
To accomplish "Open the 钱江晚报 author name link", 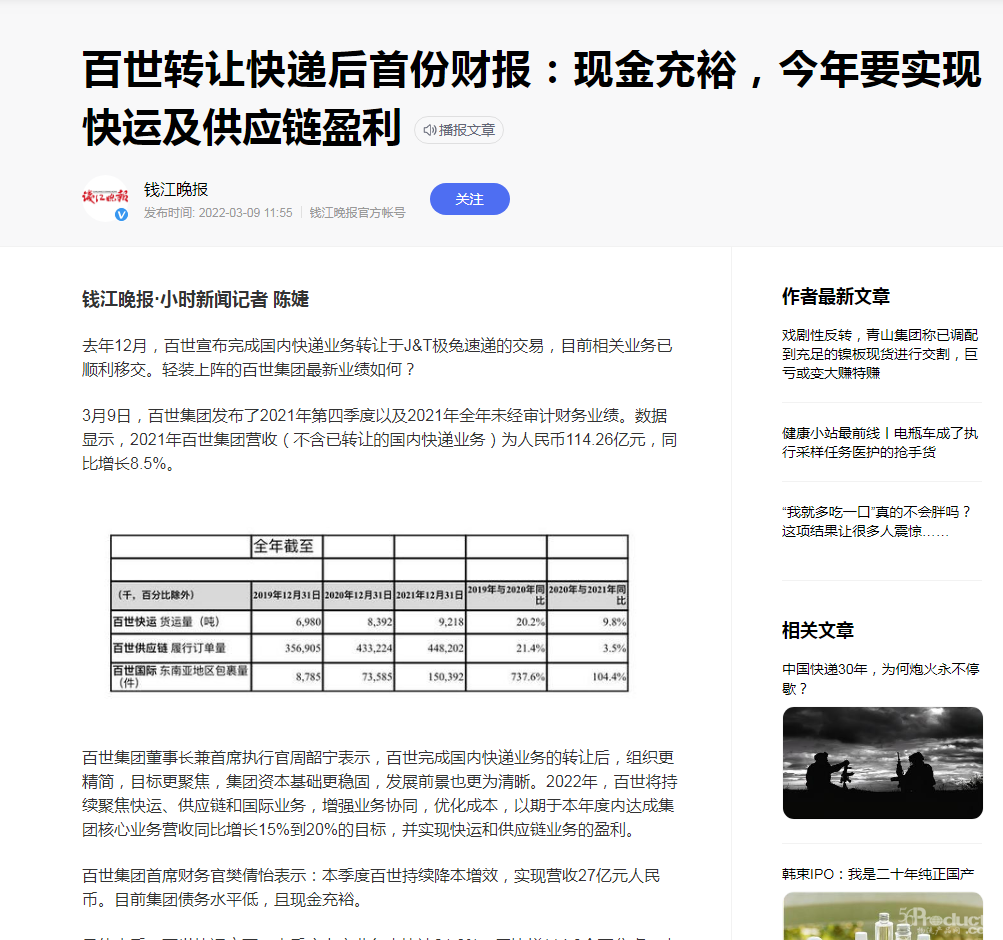I will (x=176, y=189).
